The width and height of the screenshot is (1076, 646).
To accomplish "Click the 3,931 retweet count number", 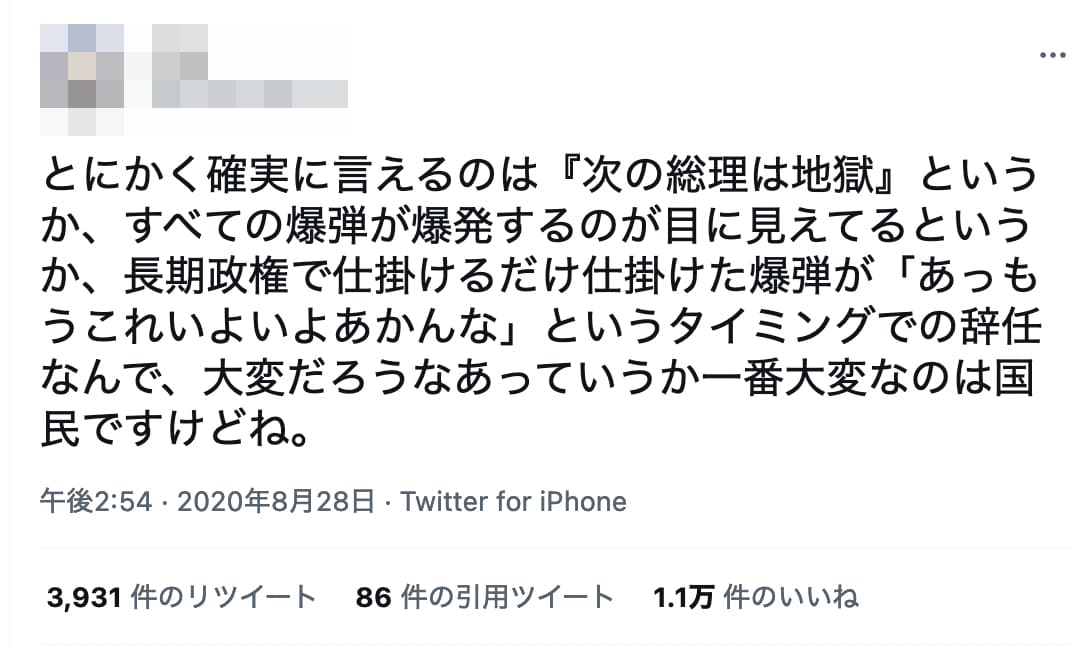I will pos(84,598).
